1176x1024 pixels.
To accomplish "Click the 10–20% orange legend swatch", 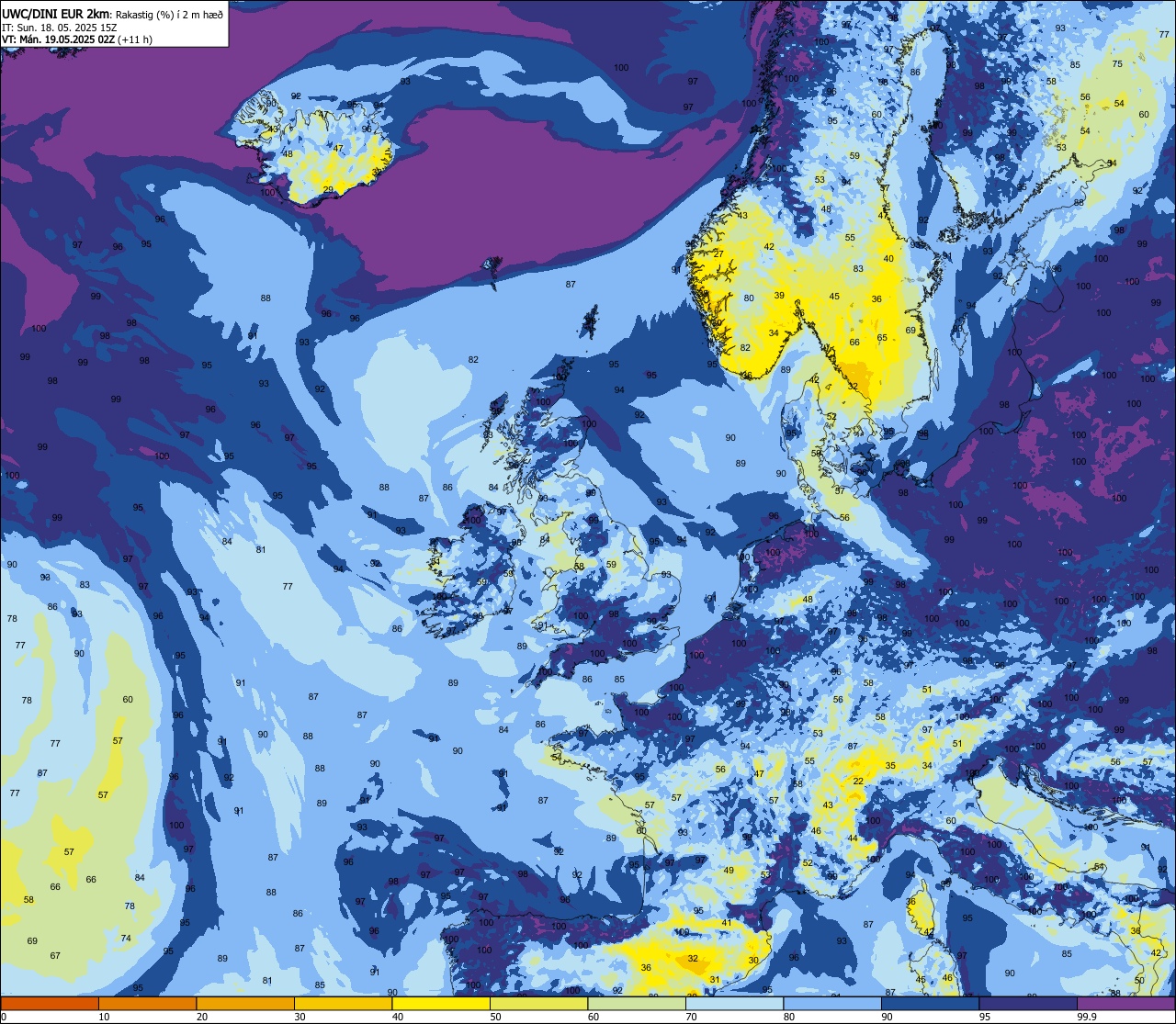I will pyautogui.click(x=147, y=1003).
